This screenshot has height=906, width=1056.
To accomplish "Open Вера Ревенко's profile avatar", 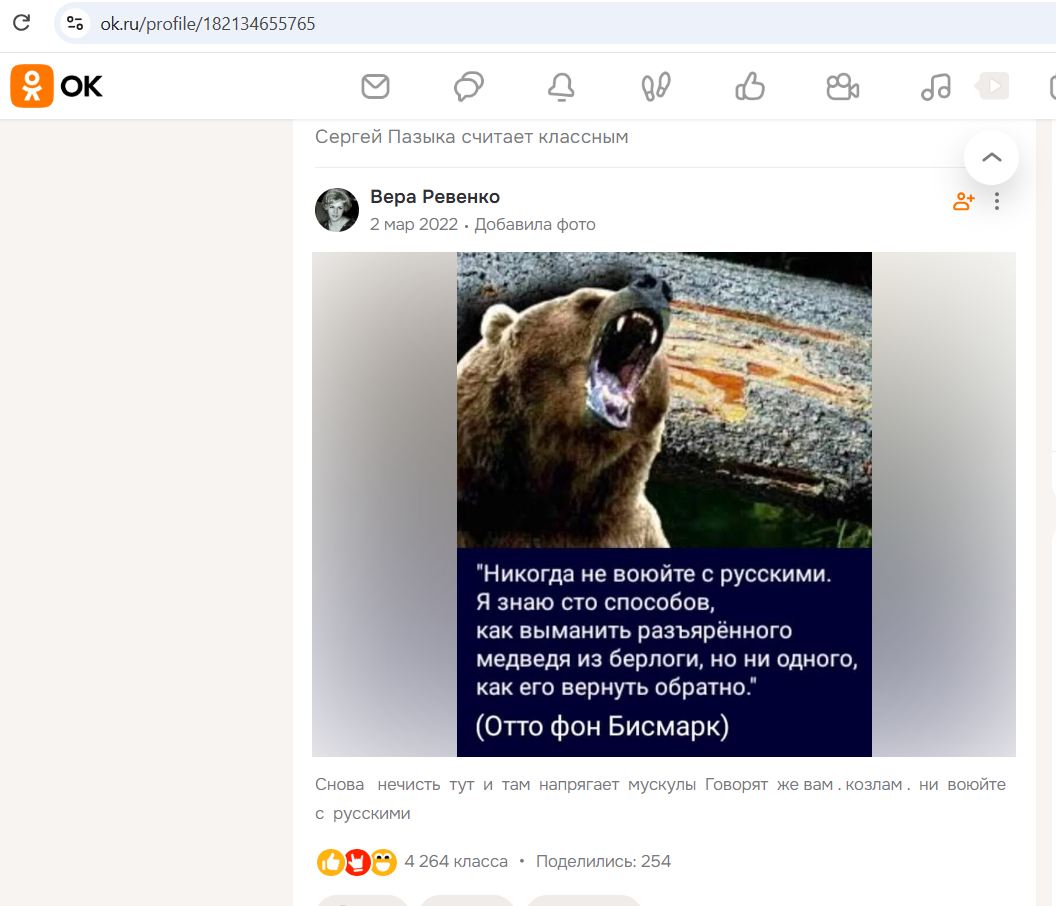I will [337, 209].
